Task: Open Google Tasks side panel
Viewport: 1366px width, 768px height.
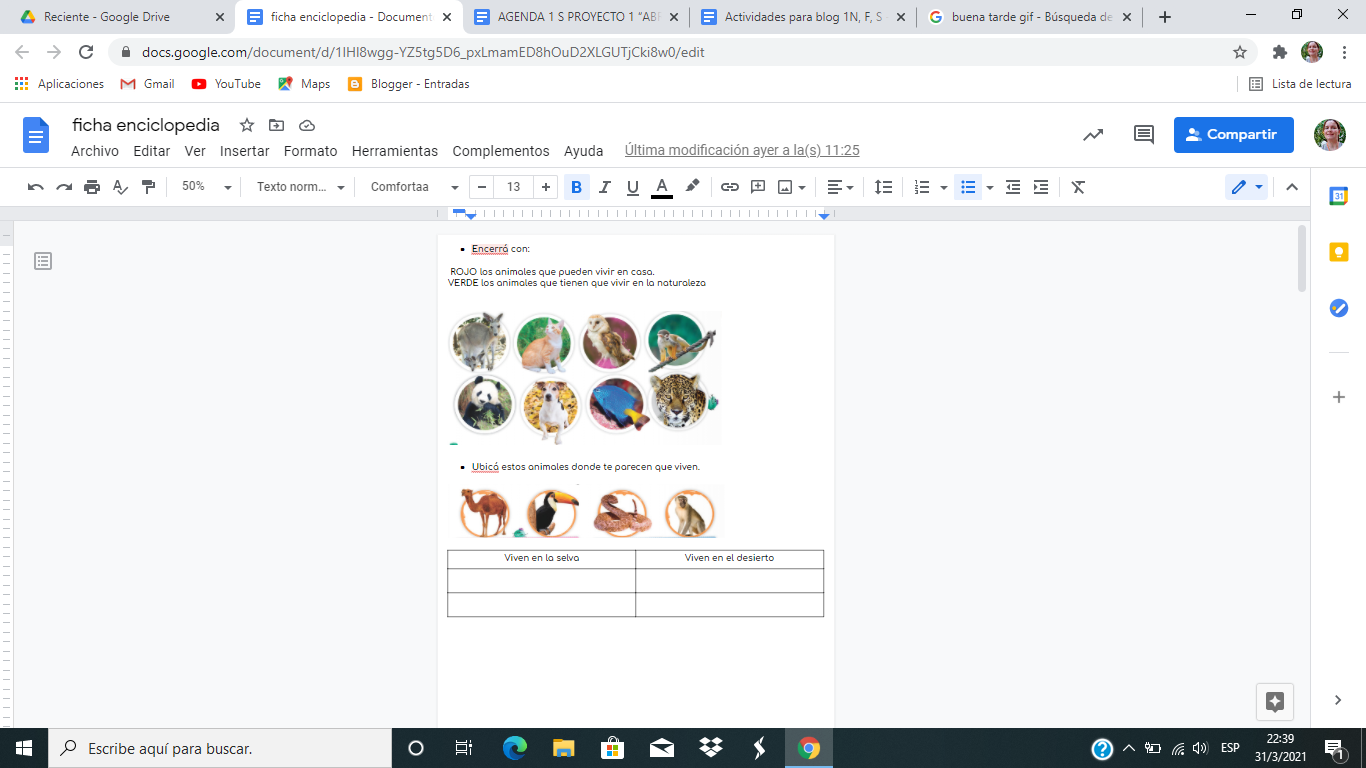Action: (x=1338, y=308)
